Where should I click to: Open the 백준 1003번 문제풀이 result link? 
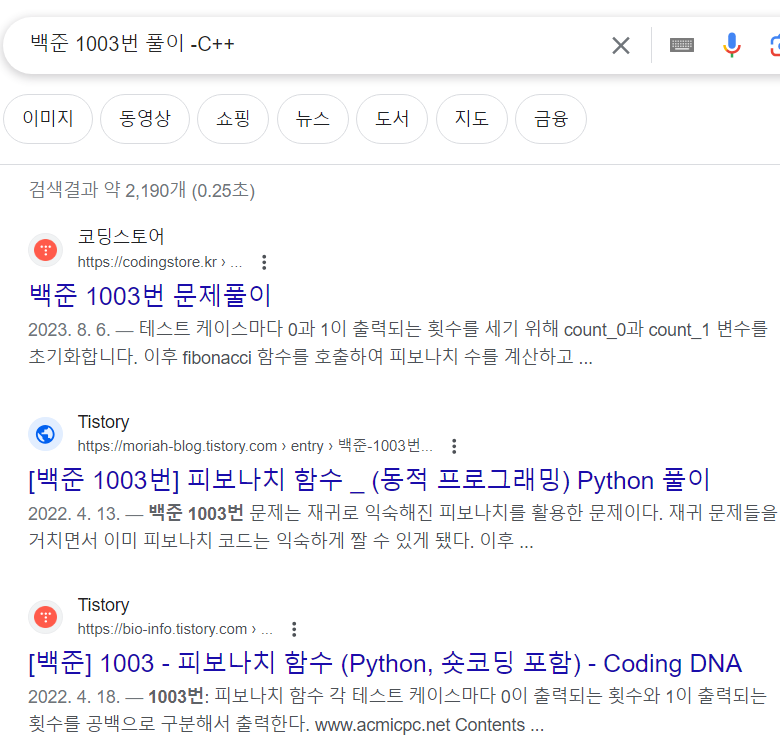tap(150, 295)
